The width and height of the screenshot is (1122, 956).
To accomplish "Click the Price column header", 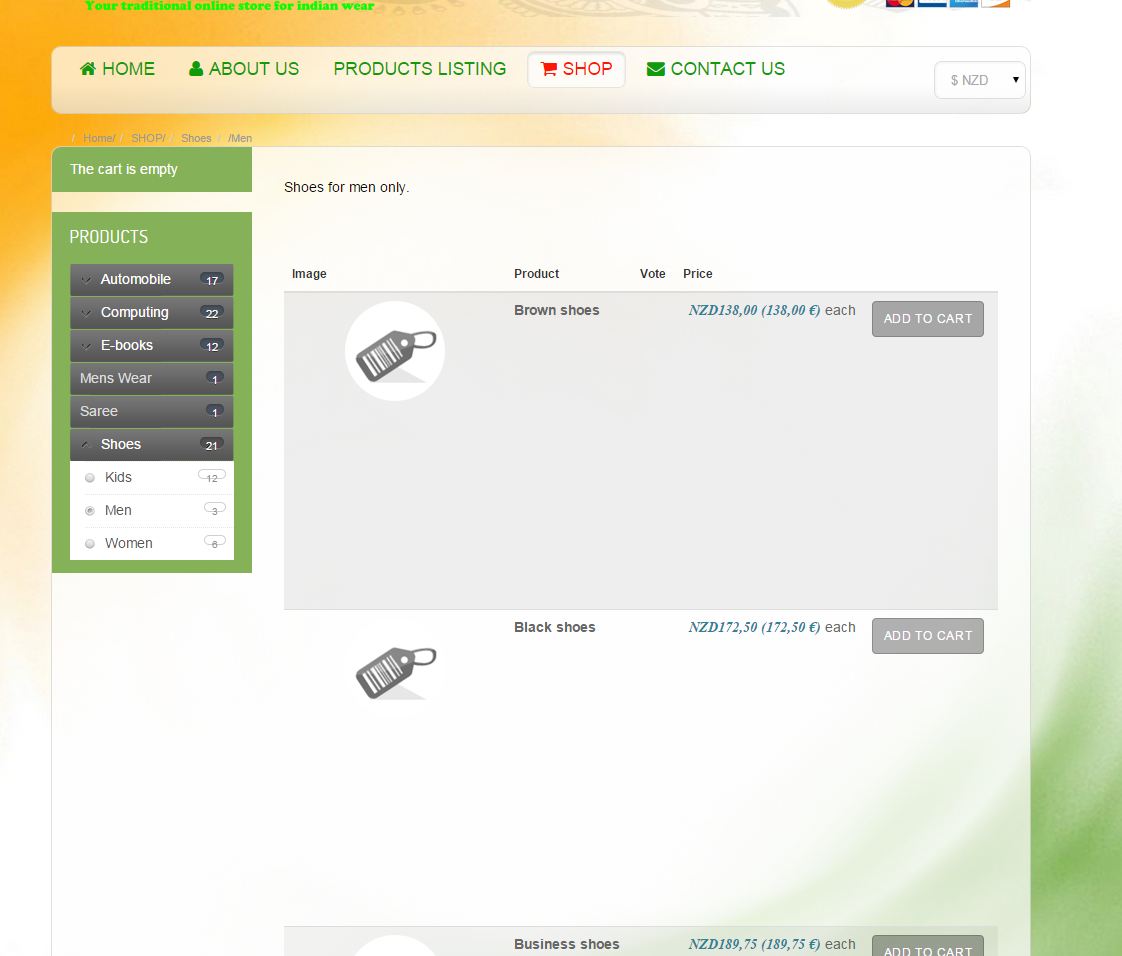I will [x=698, y=273].
